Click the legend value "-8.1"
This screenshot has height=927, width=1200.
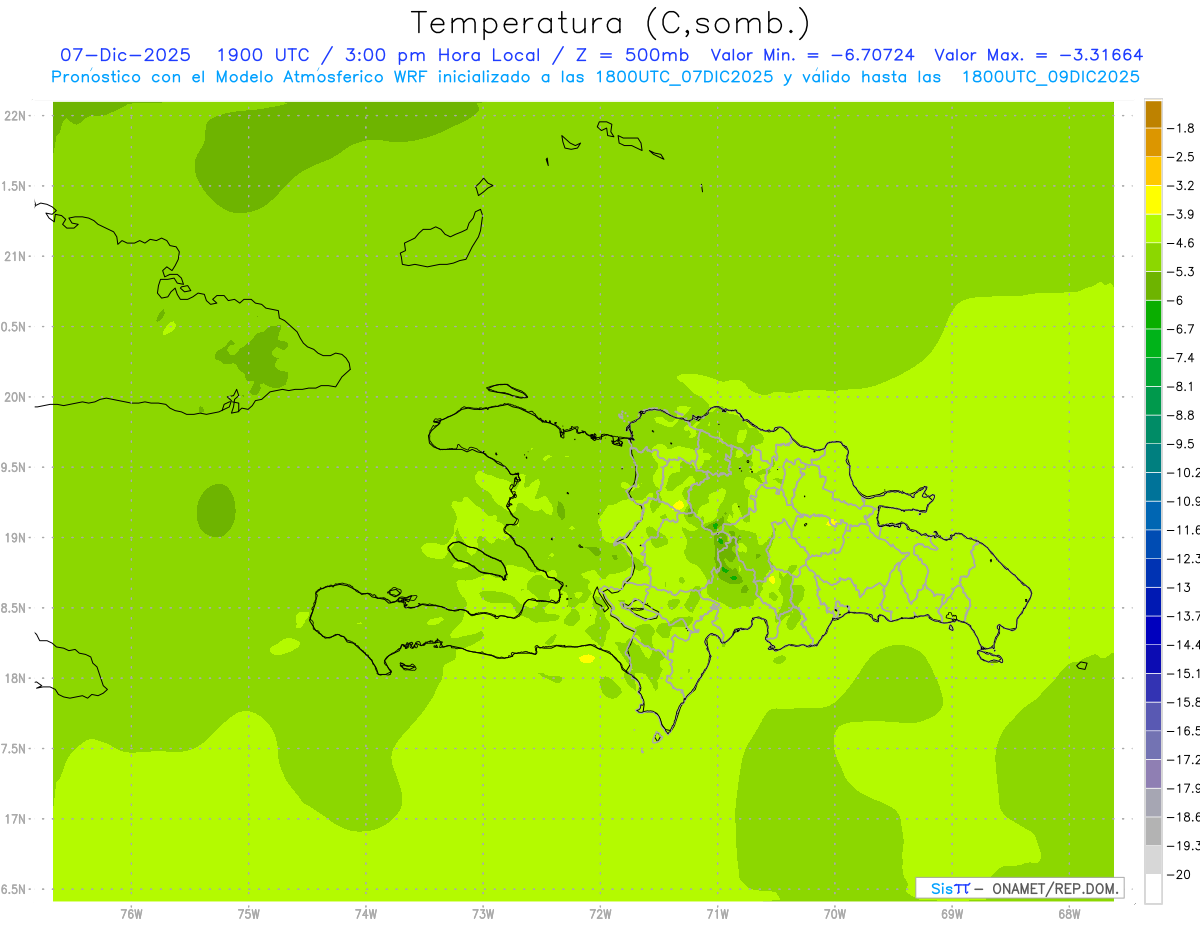(1182, 386)
